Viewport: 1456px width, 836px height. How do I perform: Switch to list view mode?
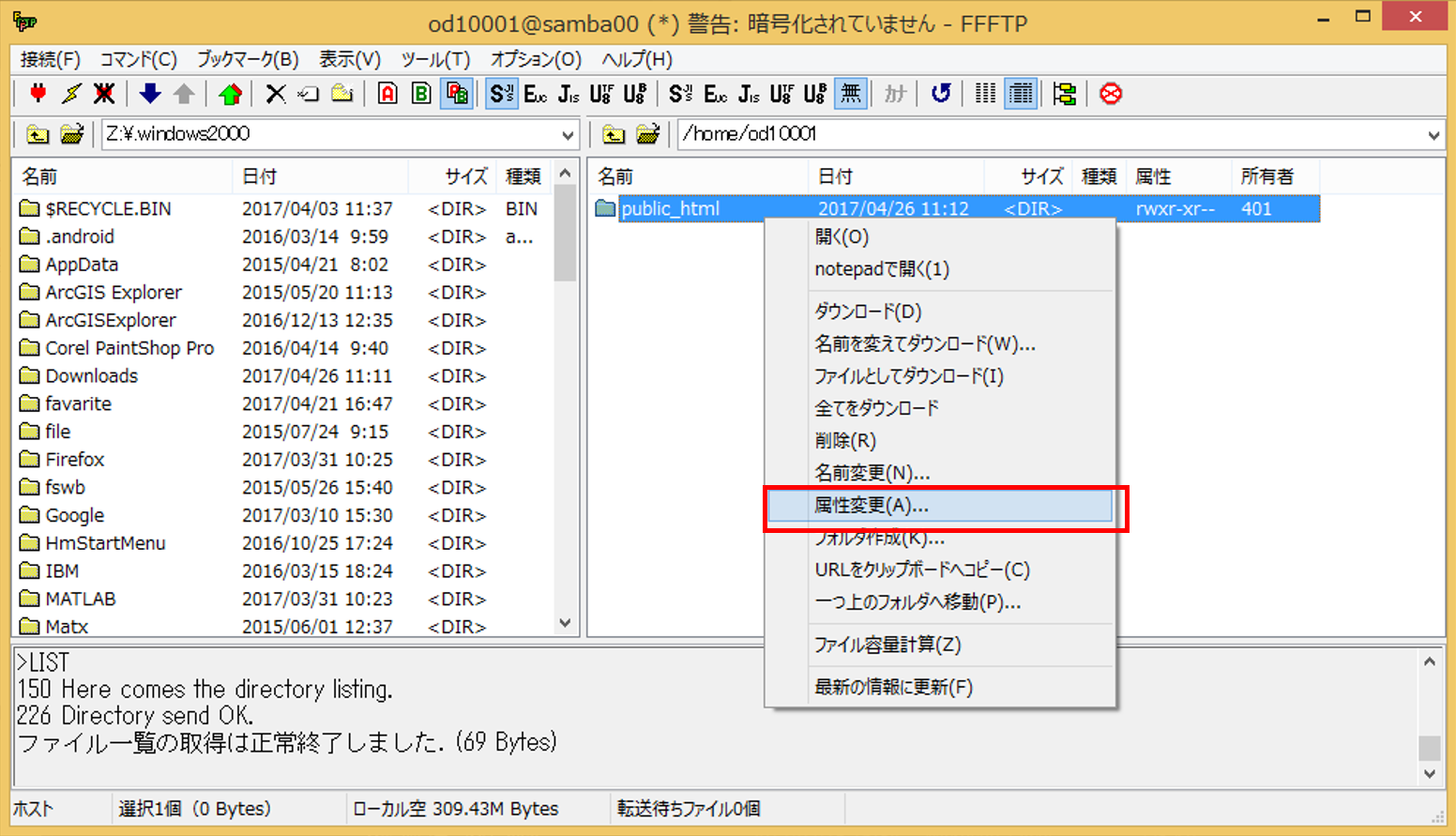tap(985, 94)
